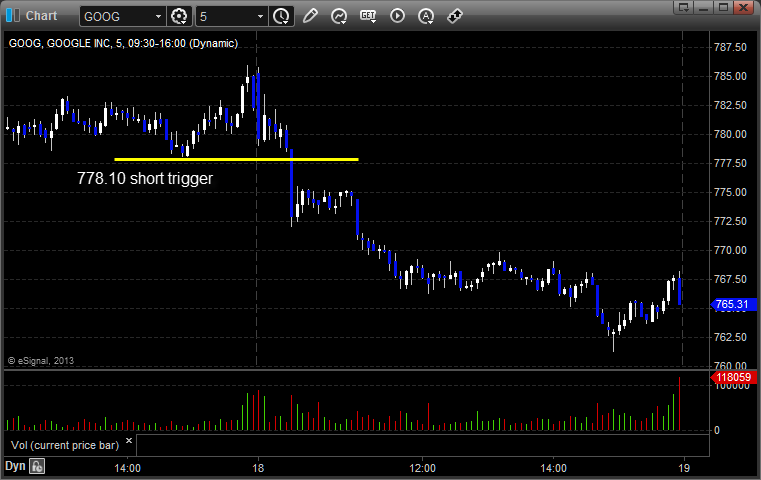761x480 pixels.
Task: Click the 762.50 price axis label
Action: click(730, 337)
